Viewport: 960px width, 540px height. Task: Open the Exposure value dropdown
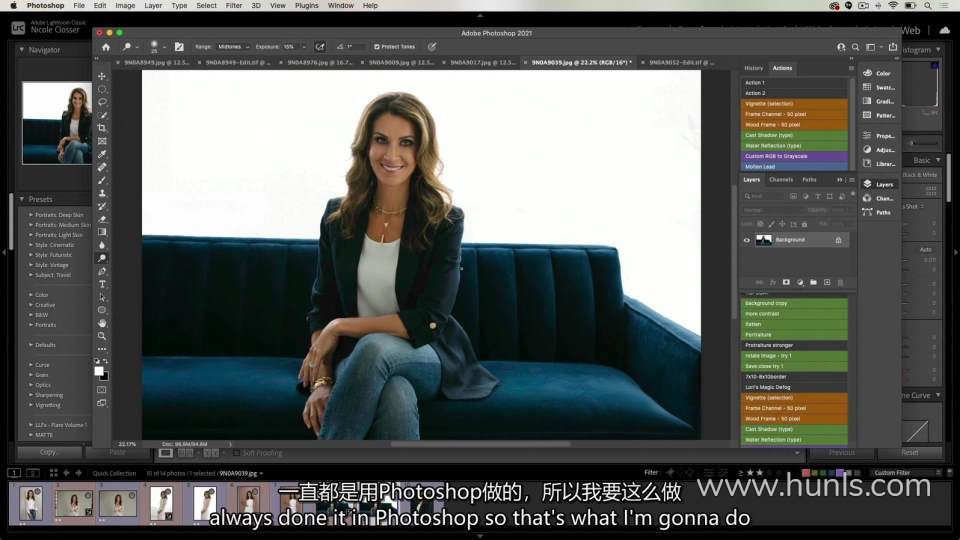[304, 47]
